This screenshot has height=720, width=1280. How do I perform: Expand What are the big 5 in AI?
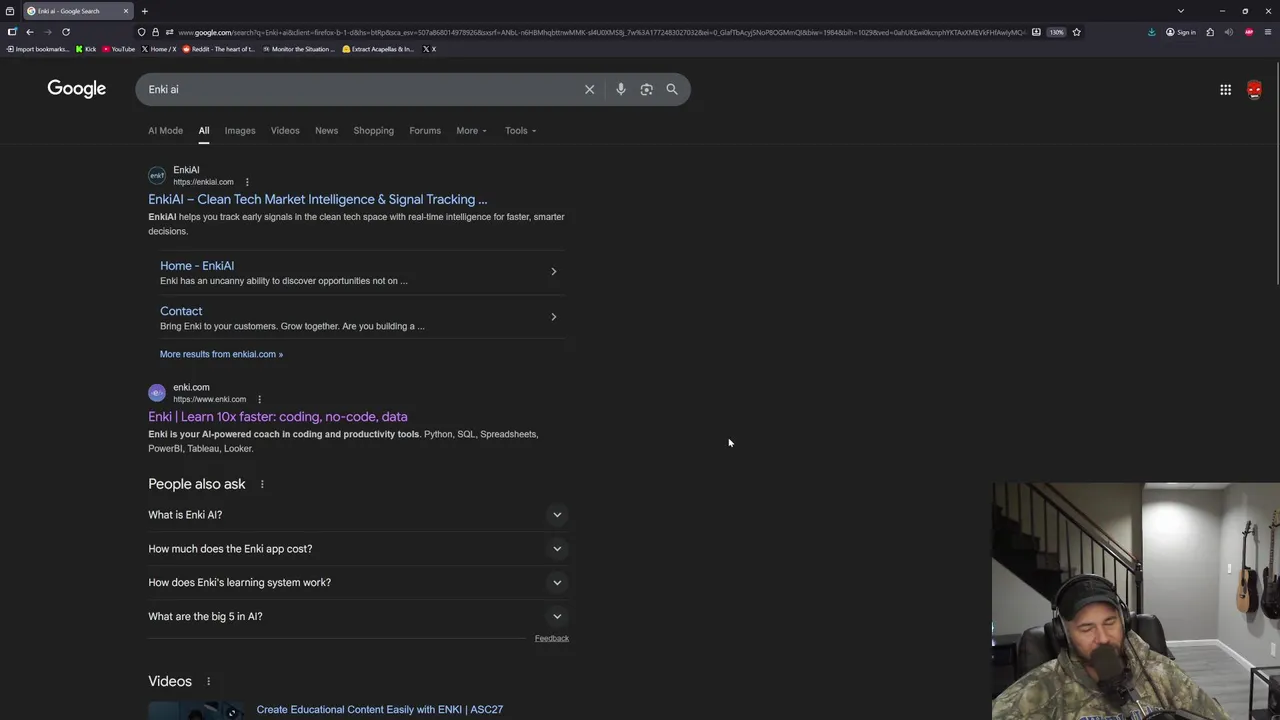pyautogui.click(x=356, y=617)
